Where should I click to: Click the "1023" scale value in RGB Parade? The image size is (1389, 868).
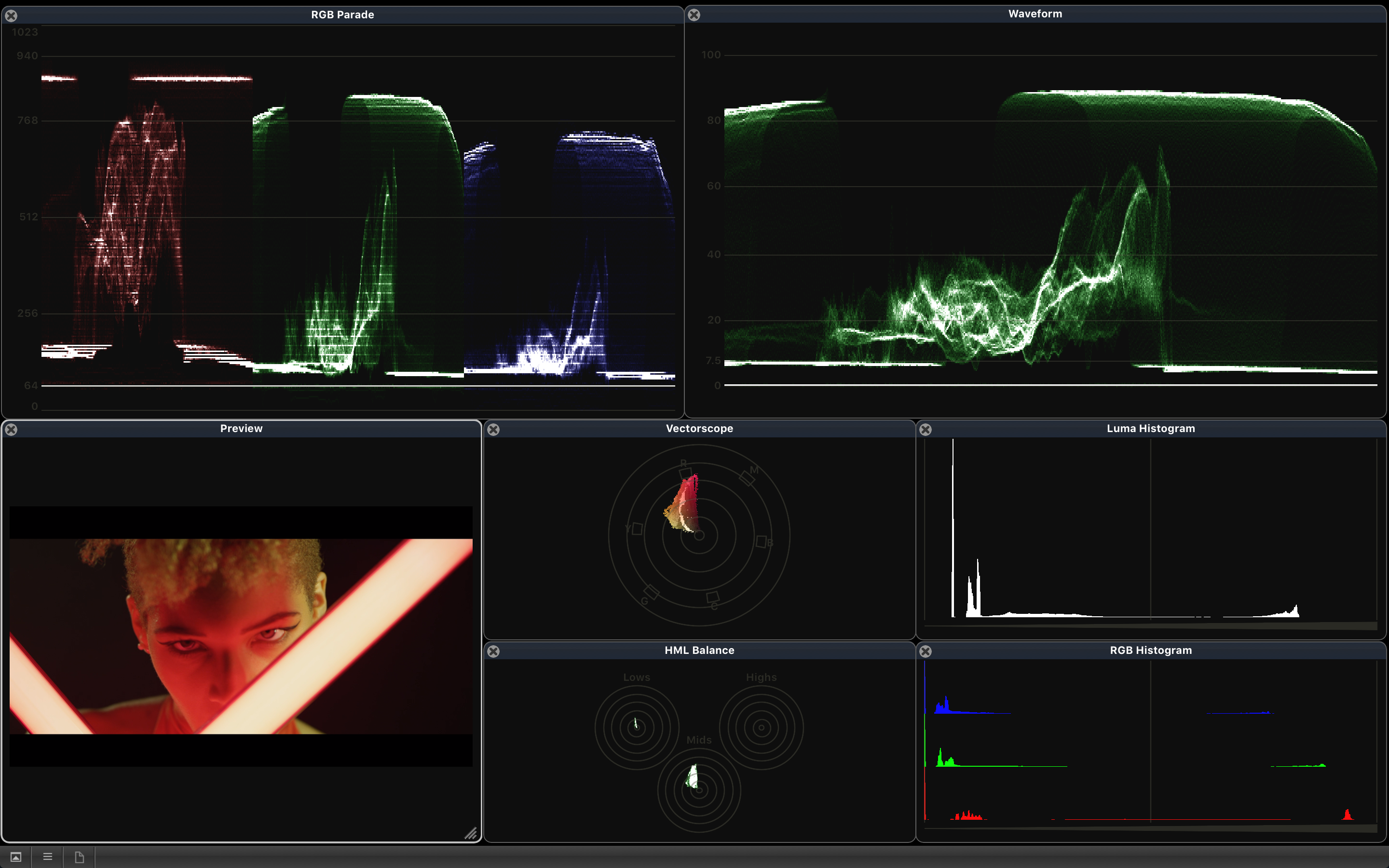(x=25, y=32)
